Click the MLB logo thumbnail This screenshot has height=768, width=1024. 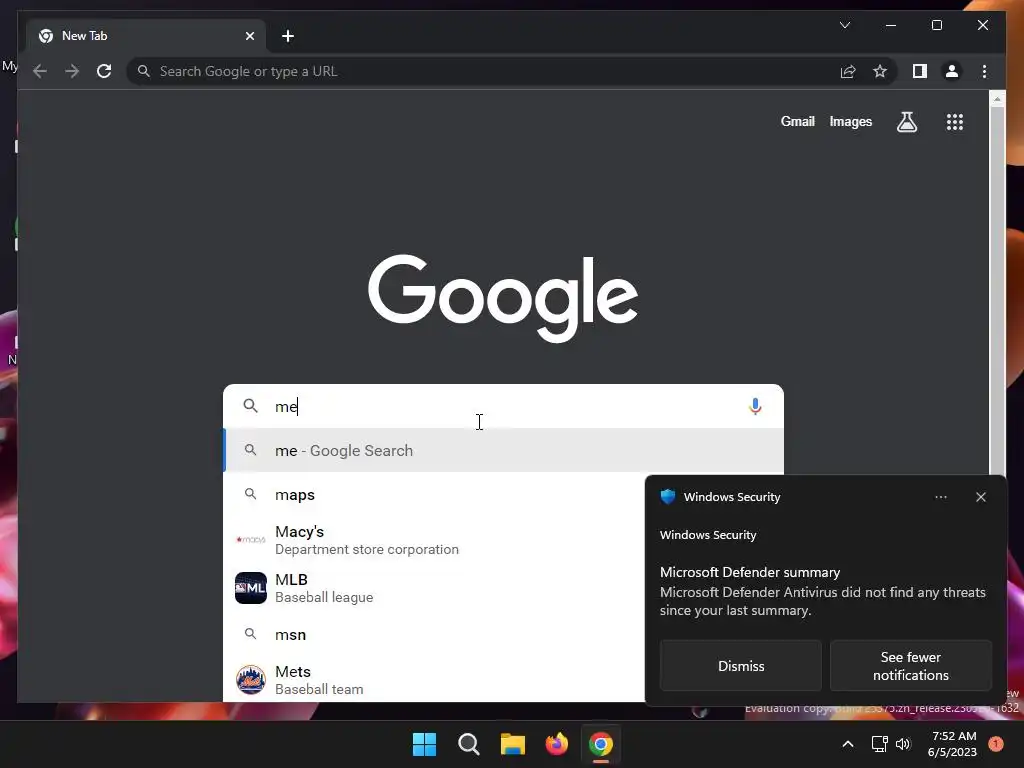point(251,588)
